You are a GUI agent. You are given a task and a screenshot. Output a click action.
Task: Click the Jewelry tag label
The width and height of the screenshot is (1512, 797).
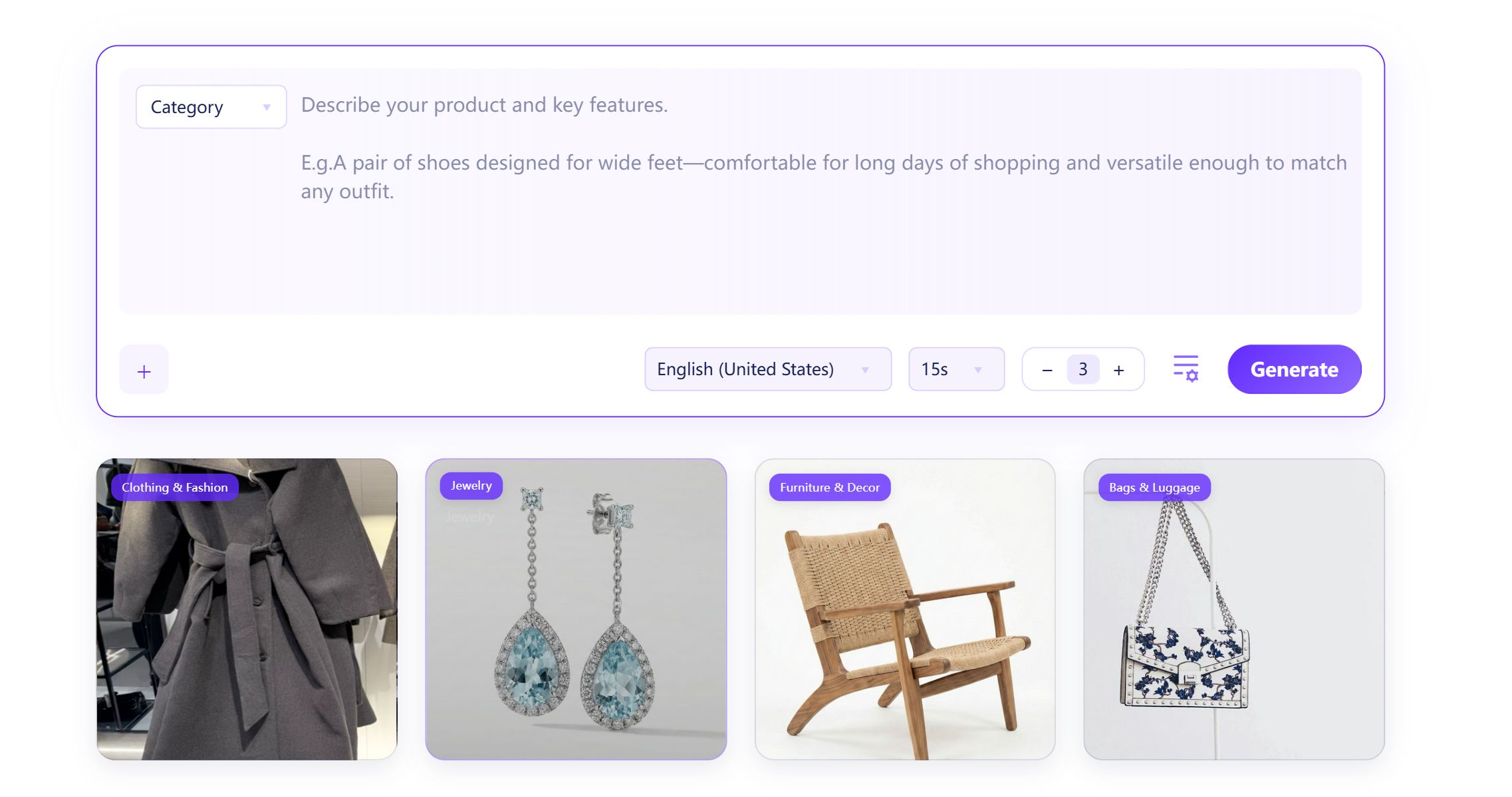471,486
